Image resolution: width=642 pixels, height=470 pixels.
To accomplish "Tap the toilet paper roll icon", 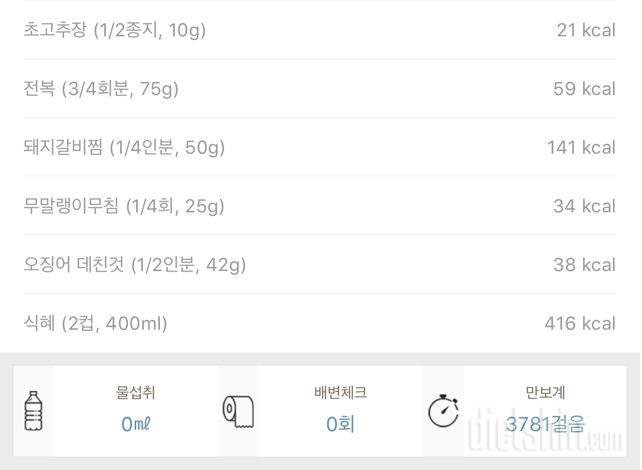I will pos(237,411).
